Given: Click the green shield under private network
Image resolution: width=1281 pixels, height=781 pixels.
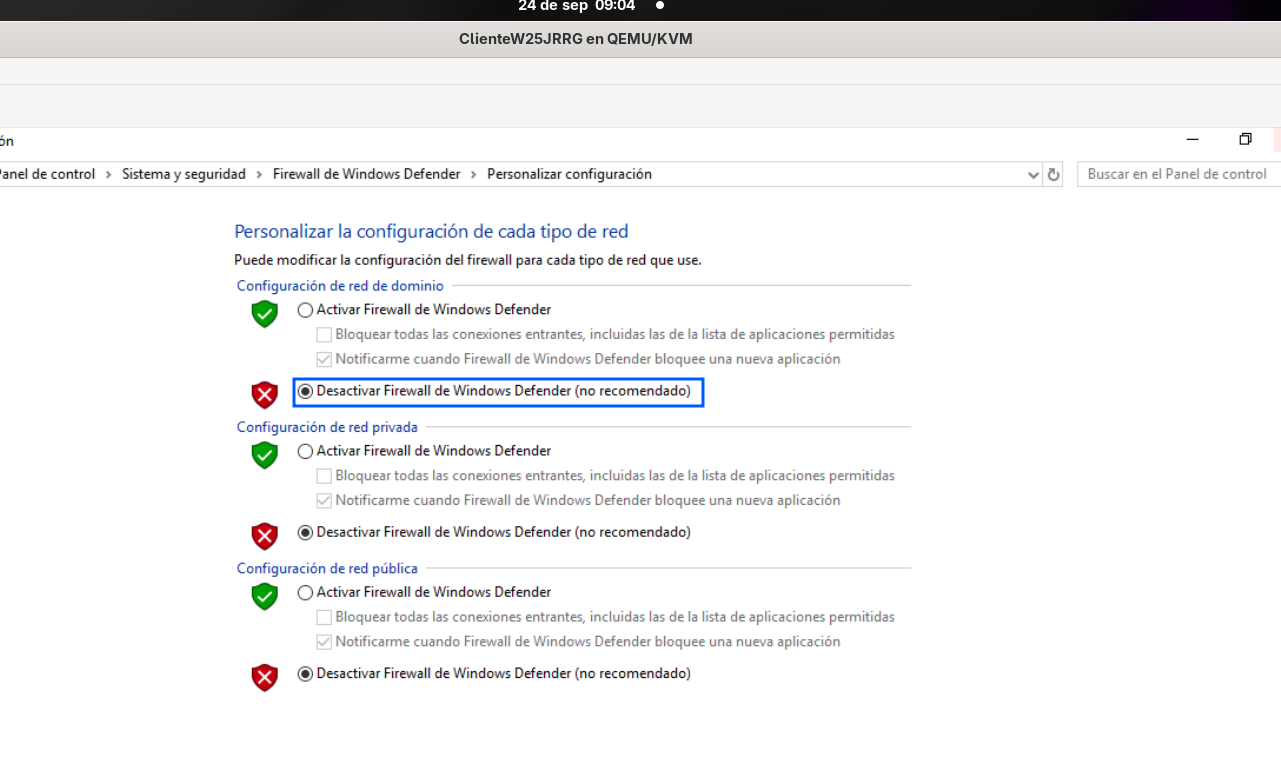Looking at the screenshot, I should point(264,455).
